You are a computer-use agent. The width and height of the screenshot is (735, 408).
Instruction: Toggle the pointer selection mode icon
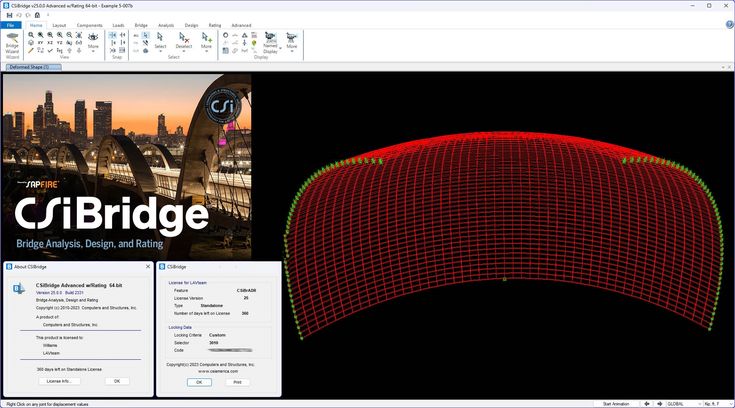146,35
